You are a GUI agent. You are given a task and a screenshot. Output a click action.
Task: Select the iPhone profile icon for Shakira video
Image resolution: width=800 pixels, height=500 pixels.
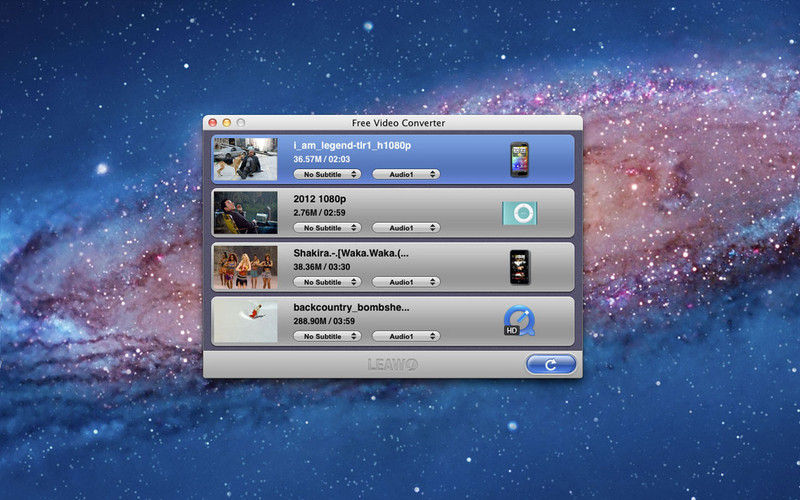[519, 267]
